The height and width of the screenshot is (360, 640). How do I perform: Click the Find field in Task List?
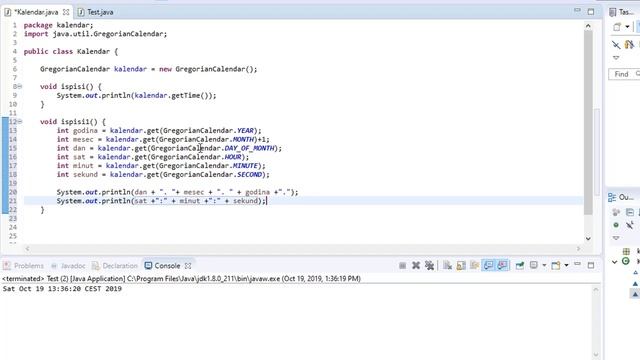tap(624, 74)
